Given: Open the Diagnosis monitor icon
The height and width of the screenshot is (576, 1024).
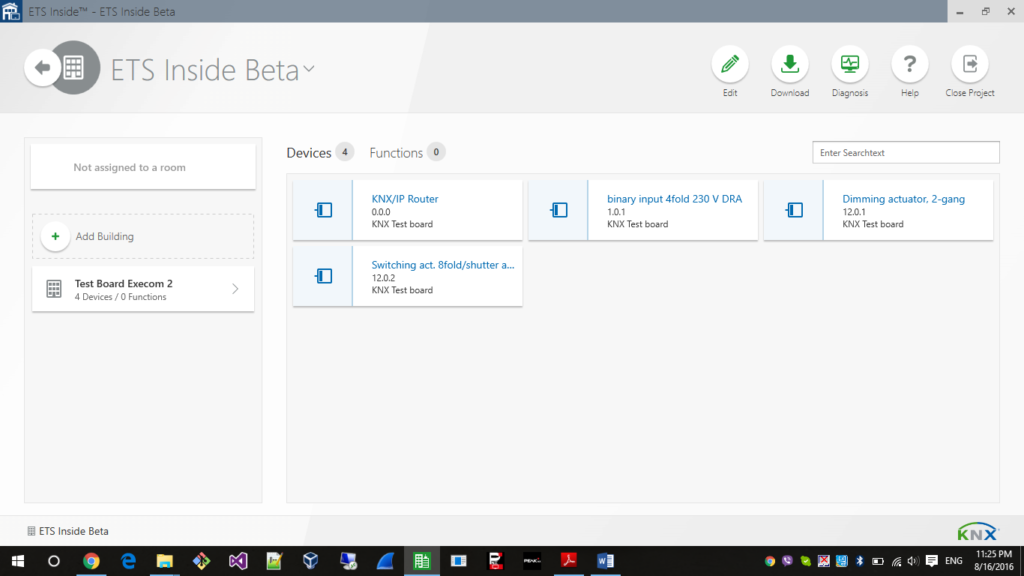Looking at the screenshot, I should (x=850, y=64).
